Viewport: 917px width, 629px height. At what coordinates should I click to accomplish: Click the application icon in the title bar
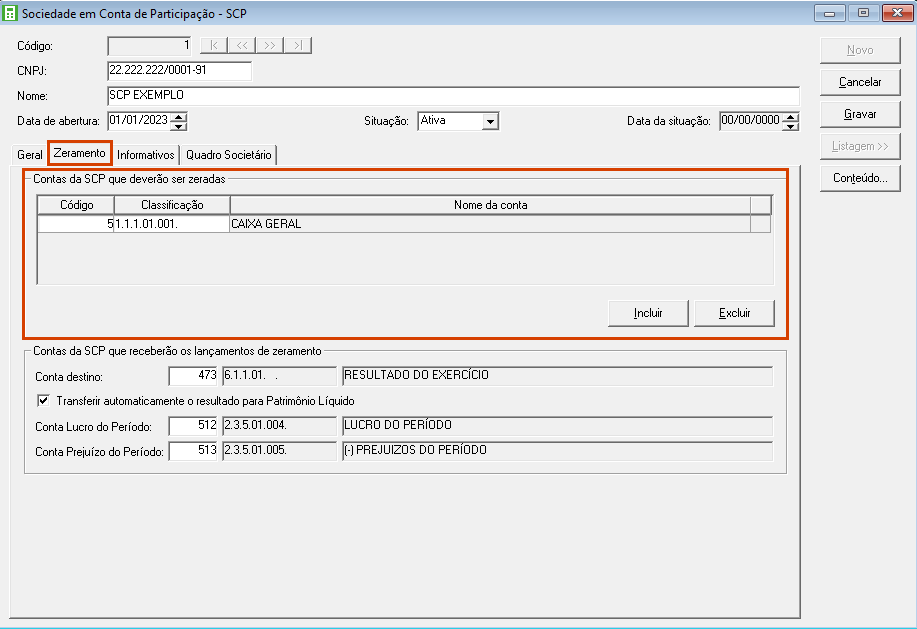click(x=12, y=13)
